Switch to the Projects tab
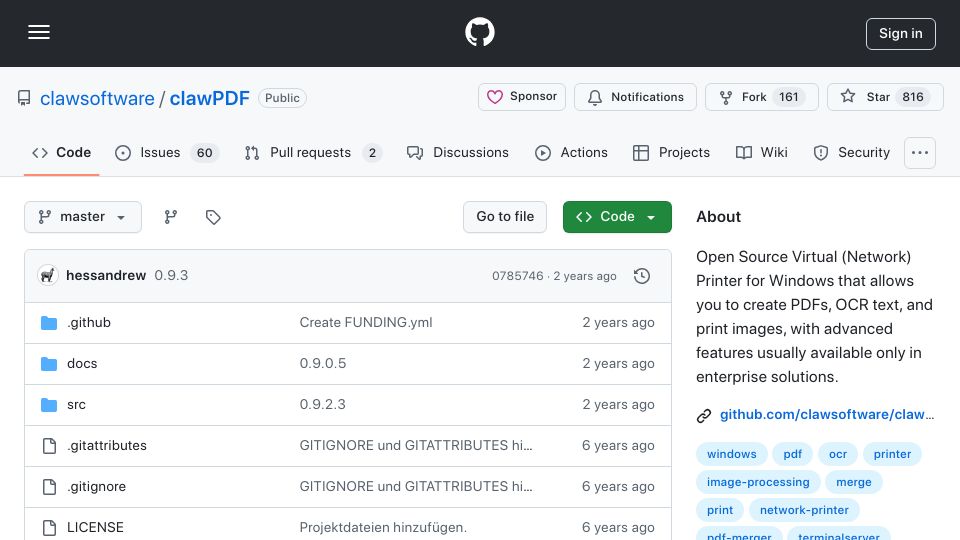Viewport: 960px width, 540px height. pyautogui.click(x=672, y=152)
